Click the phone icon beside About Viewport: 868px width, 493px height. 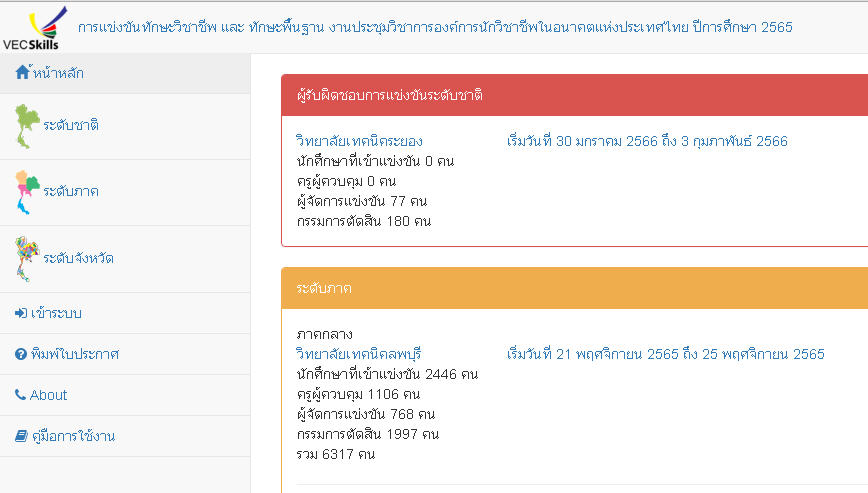(21, 395)
